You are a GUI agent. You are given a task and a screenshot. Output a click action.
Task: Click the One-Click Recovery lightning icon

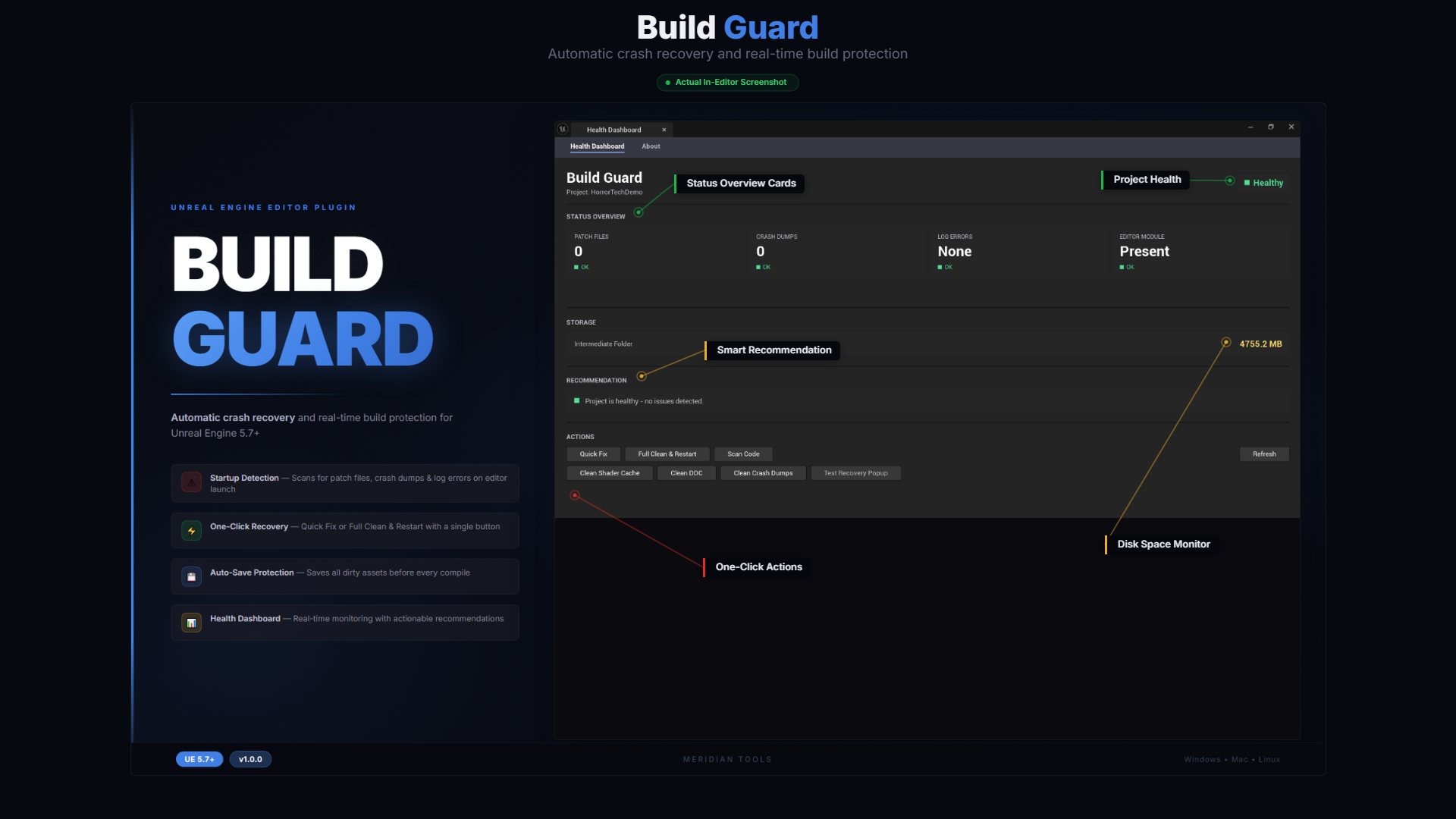tap(192, 531)
